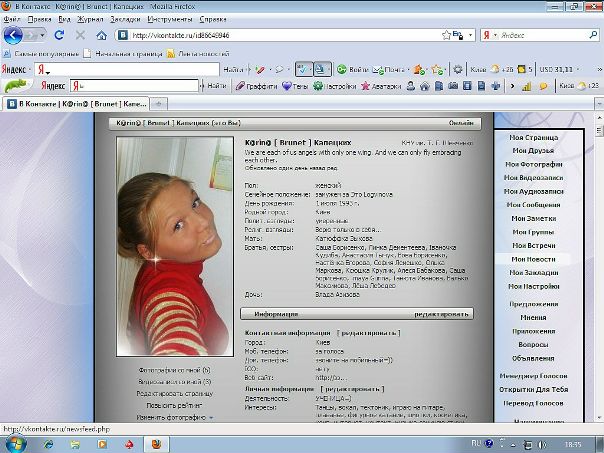
Task: Open the home page via house icon
Action: click(x=101, y=35)
